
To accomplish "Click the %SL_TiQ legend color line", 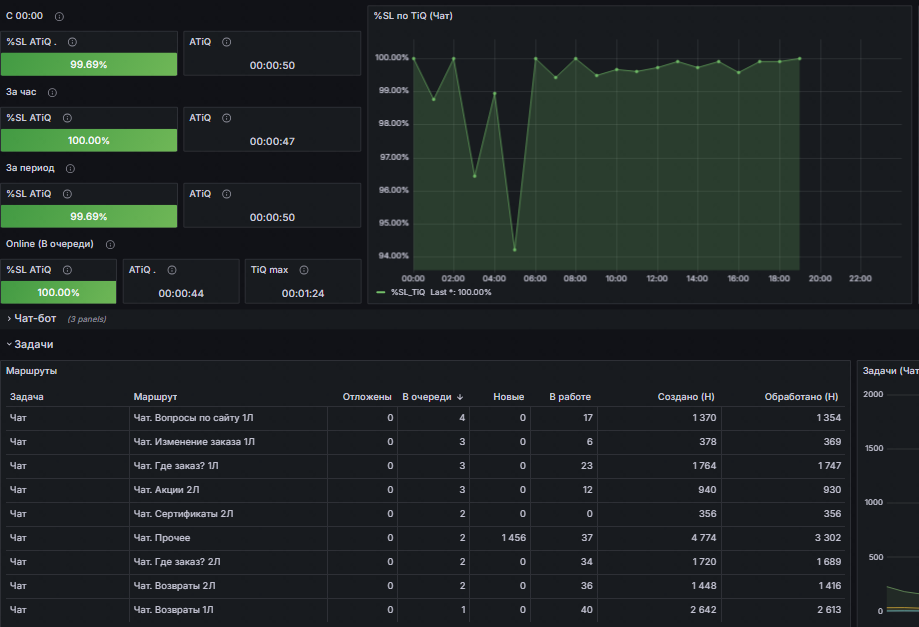I will tap(380, 292).
